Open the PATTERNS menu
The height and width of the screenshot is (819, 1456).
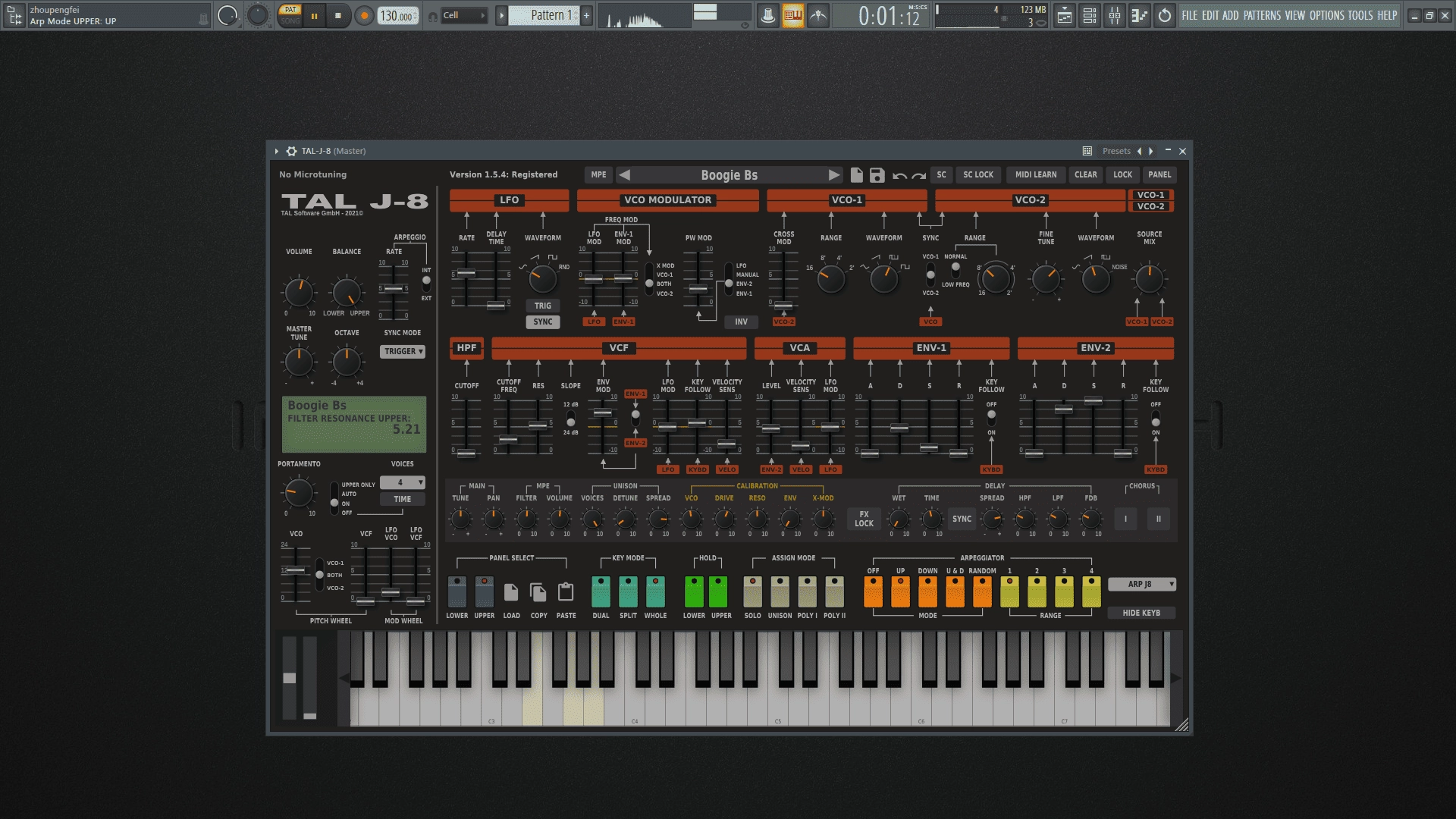pos(1262,15)
